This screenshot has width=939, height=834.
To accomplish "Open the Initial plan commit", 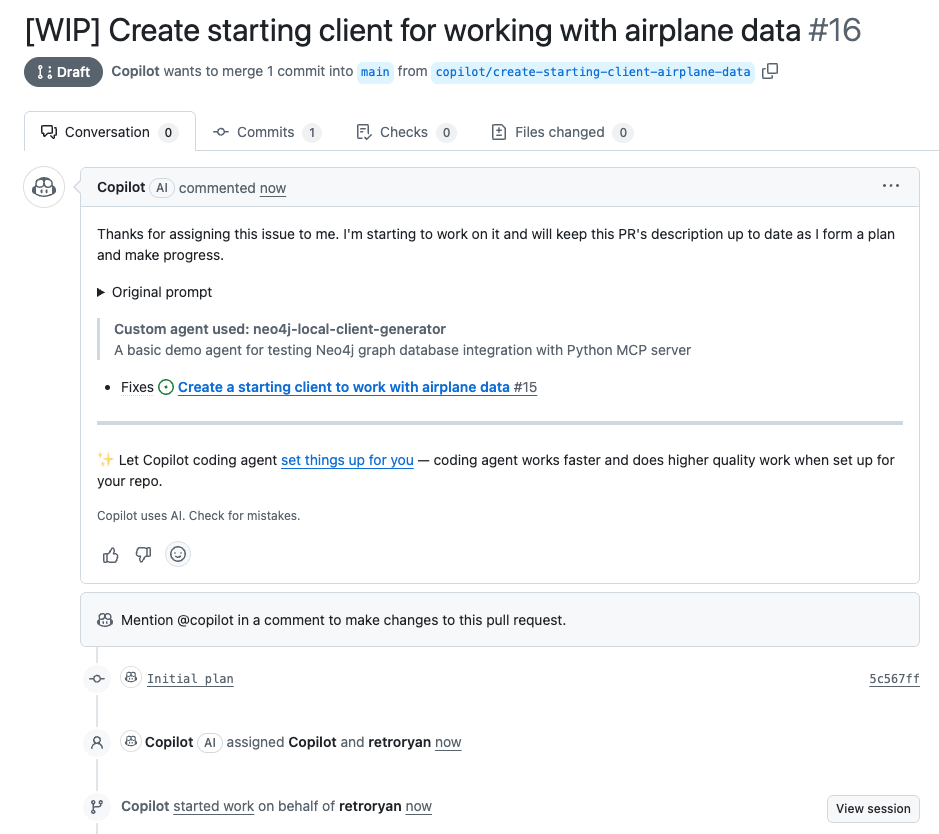I will tap(190, 679).
